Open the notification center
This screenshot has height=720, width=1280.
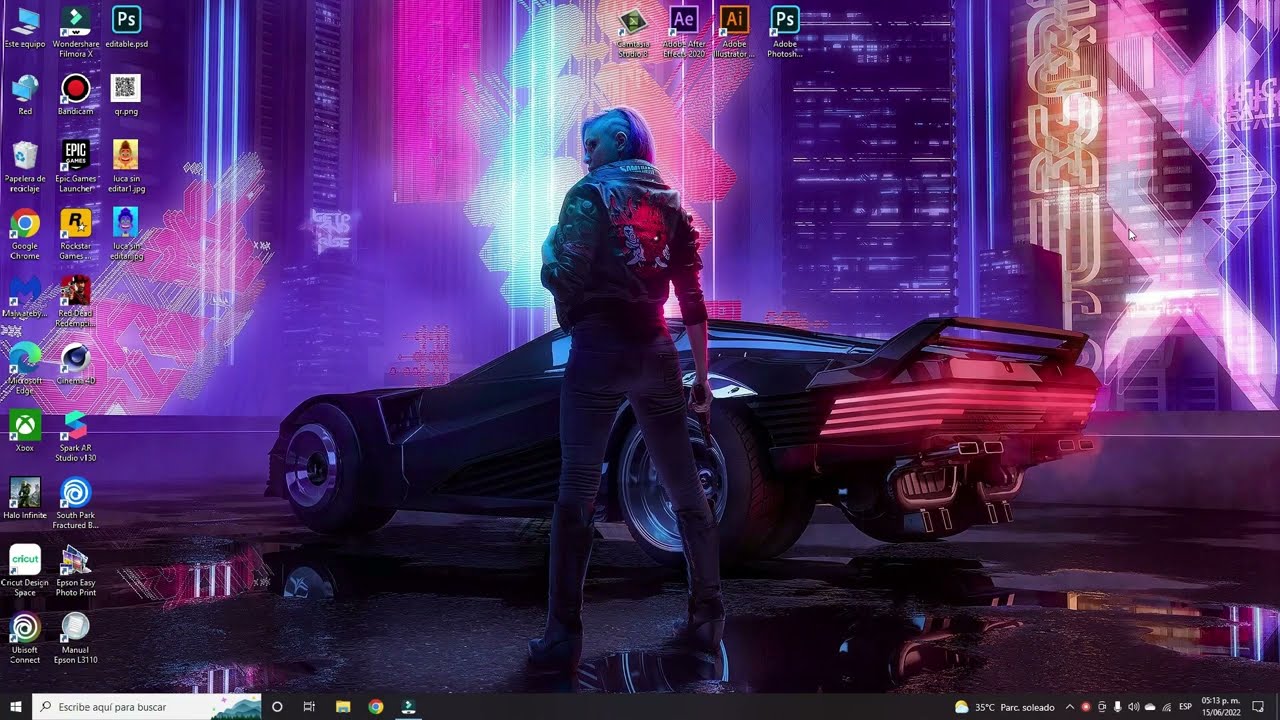(x=1259, y=707)
